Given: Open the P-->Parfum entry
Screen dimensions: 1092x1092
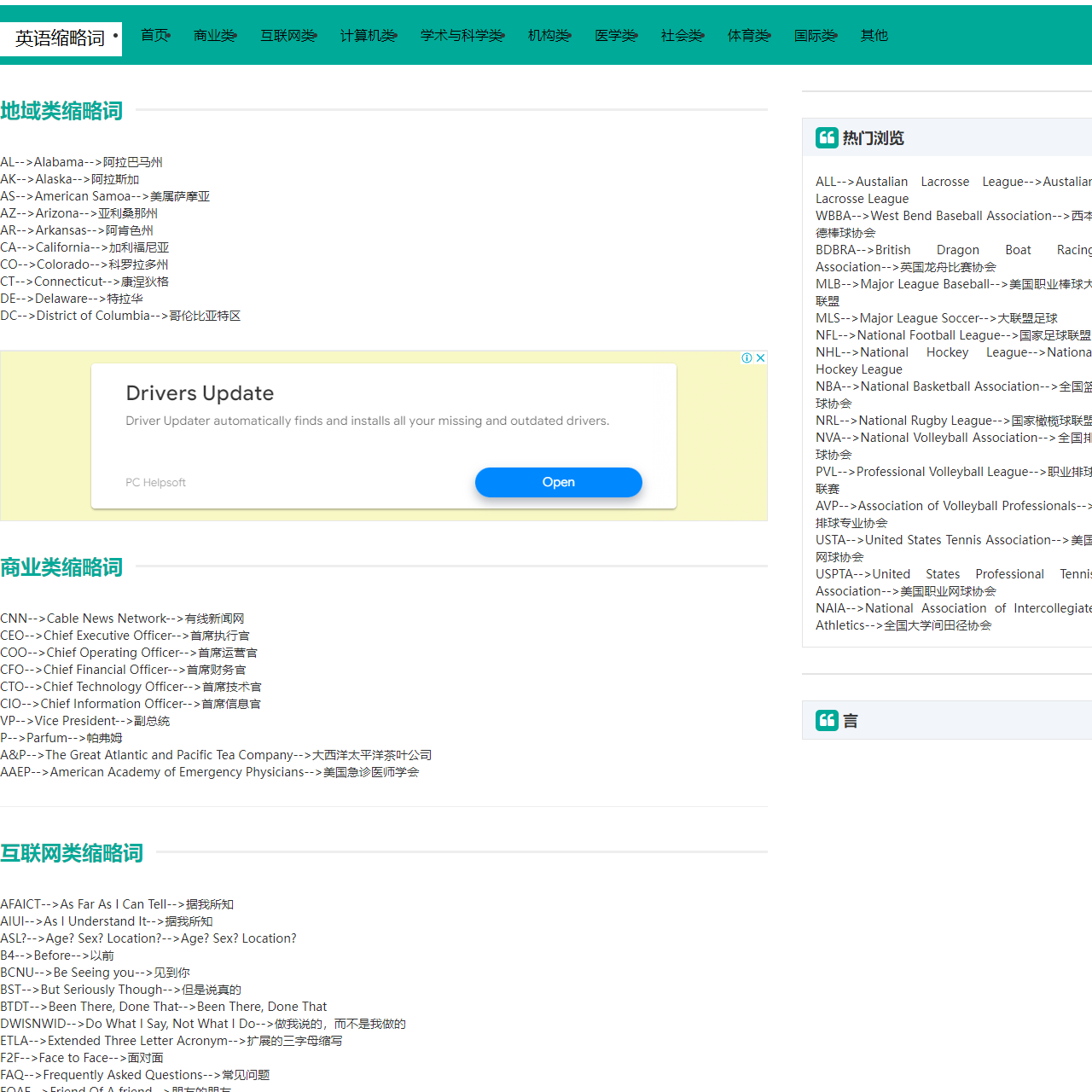Looking at the screenshot, I should [x=61, y=738].
